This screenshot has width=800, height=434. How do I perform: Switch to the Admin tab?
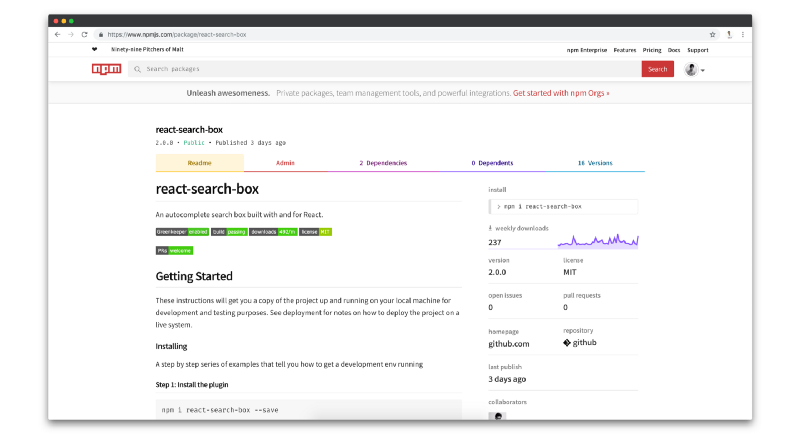pos(285,163)
